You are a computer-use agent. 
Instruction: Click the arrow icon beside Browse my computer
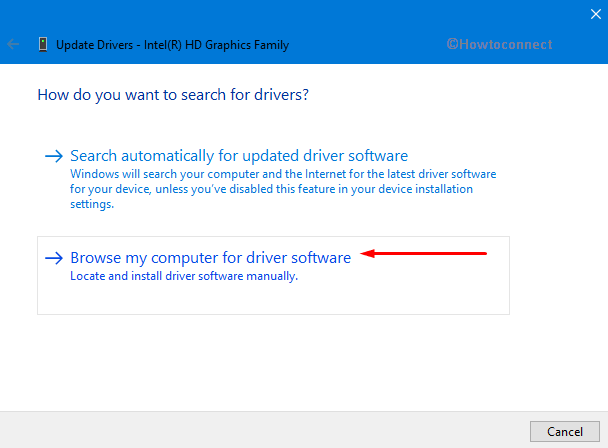(x=54, y=258)
